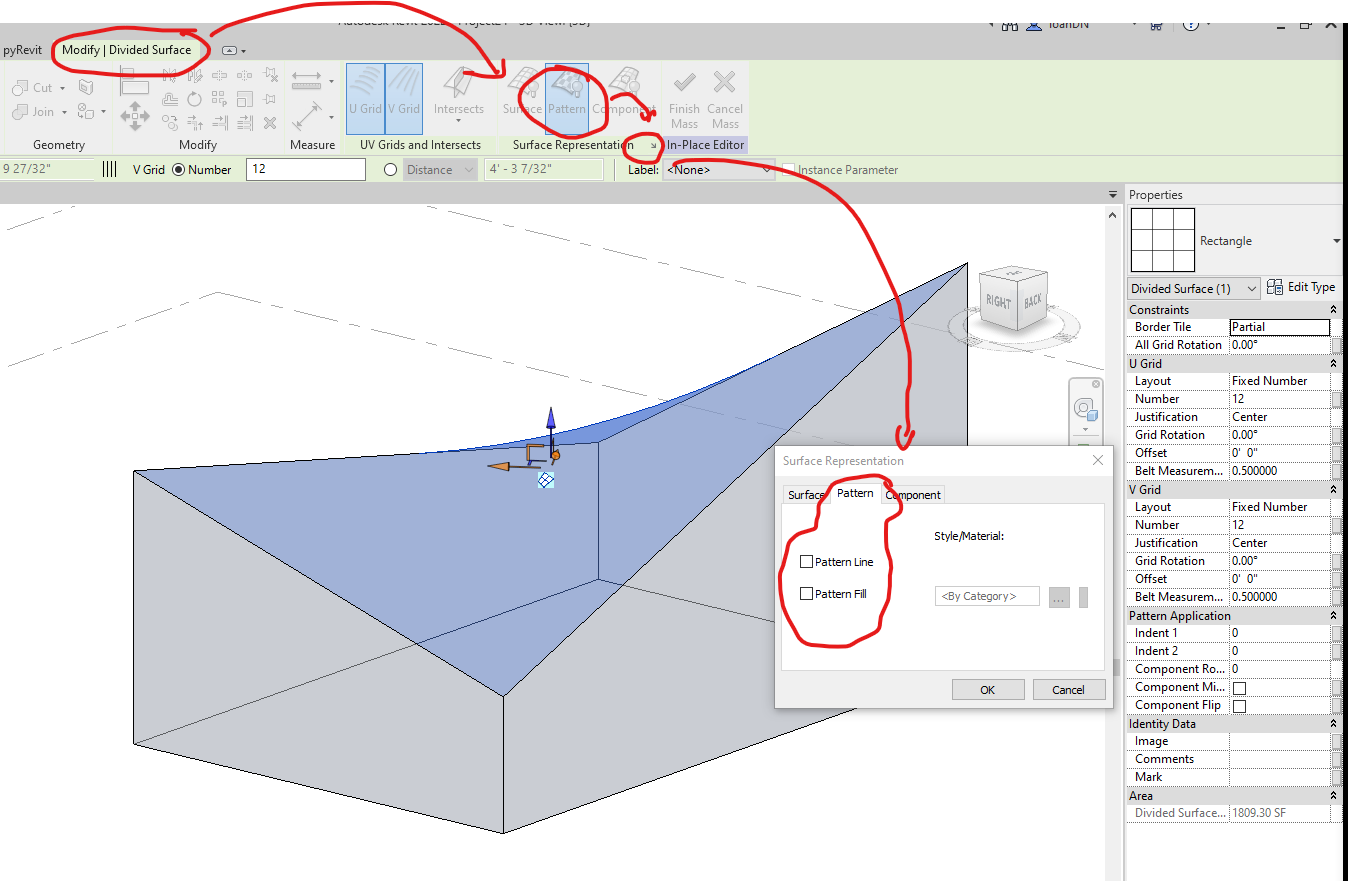Image resolution: width=1348 pixels, height=881 pixels.
Task: Click the Delete X icon in Modify panel
Action: [270, 123]
